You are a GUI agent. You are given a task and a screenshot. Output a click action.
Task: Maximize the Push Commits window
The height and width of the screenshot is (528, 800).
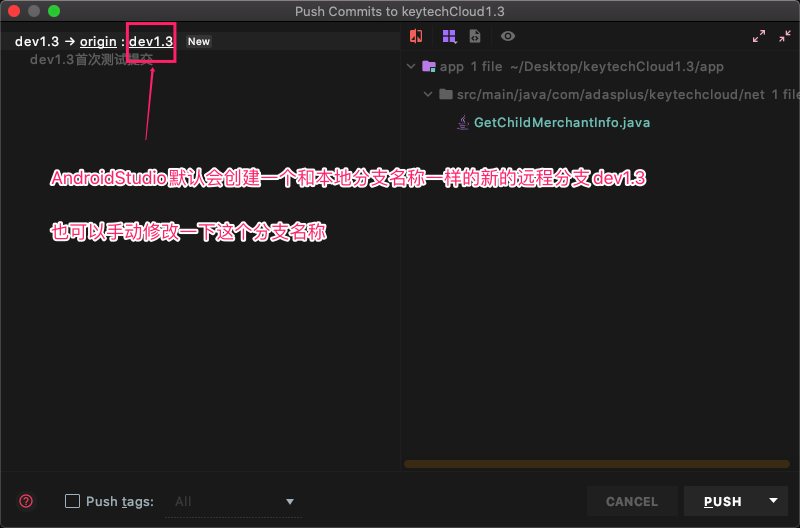pos(54,11)
